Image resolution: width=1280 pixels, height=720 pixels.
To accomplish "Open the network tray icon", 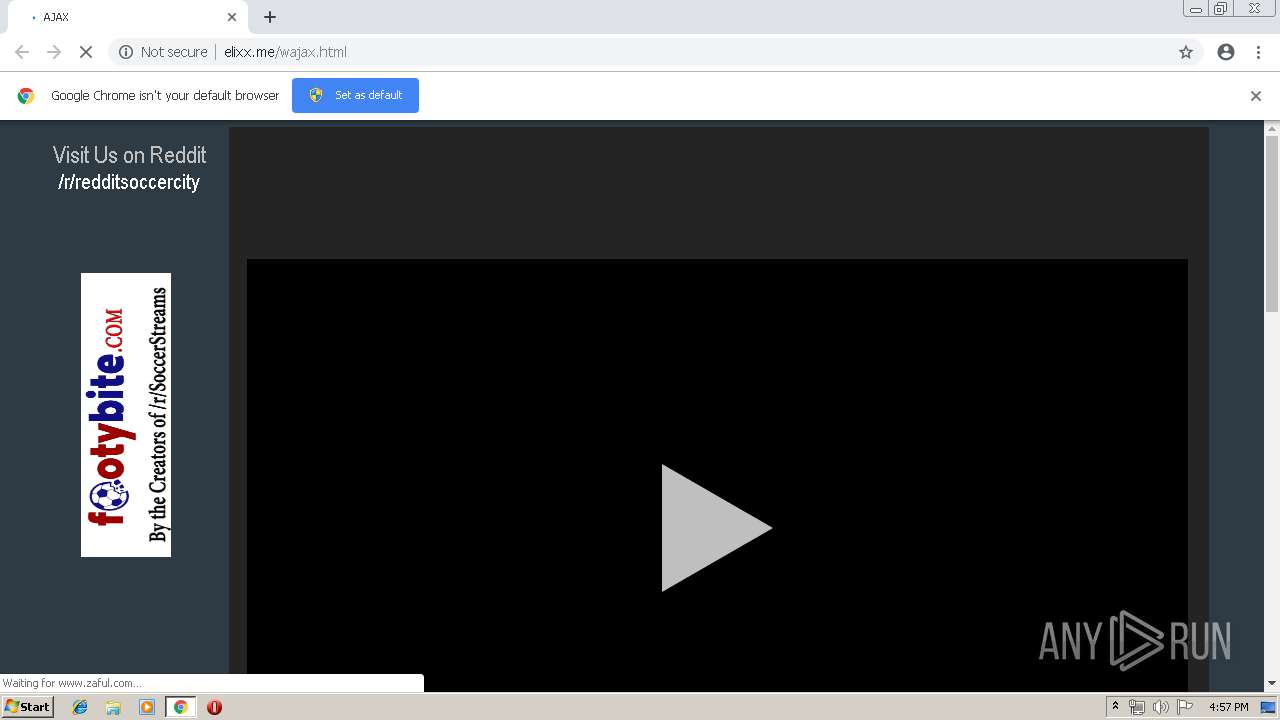I will (1136, 707).
